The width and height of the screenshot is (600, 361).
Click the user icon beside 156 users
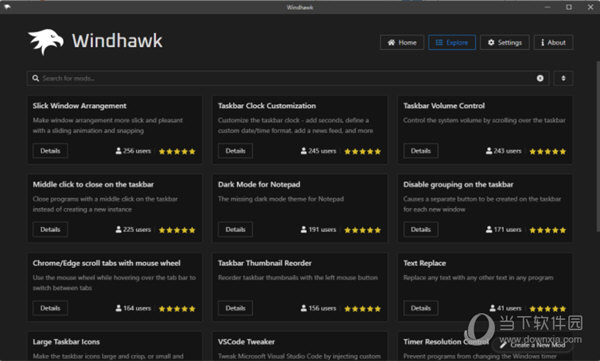[303, 308]
